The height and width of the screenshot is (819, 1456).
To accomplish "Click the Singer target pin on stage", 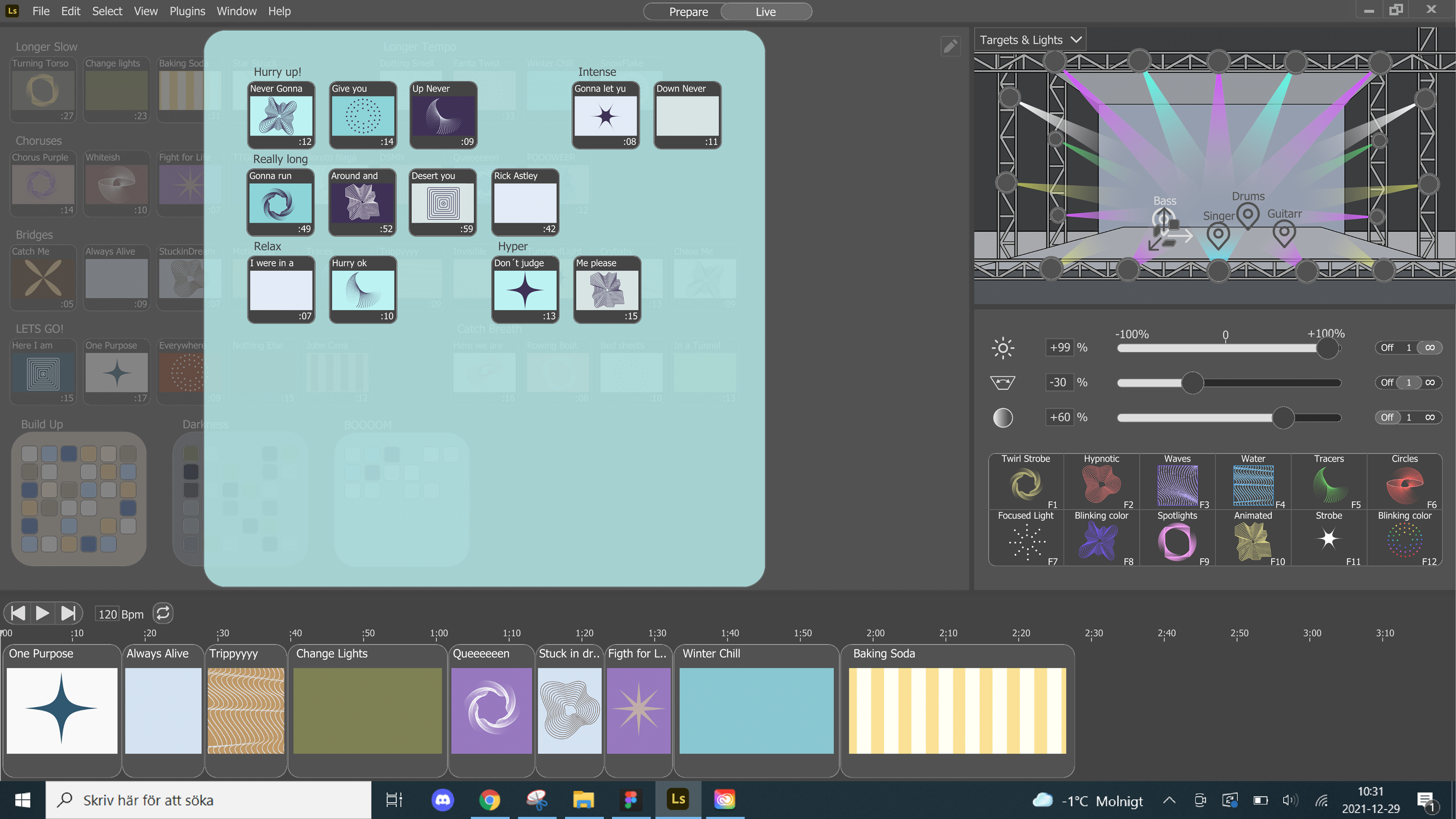I will (1218, 236).
